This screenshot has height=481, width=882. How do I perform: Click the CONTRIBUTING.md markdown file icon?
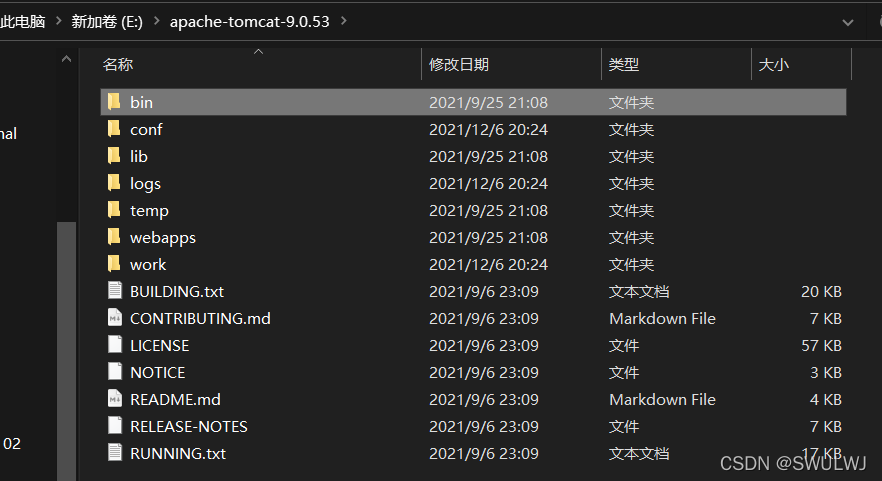pyautogui.click(x=115, y=318)
